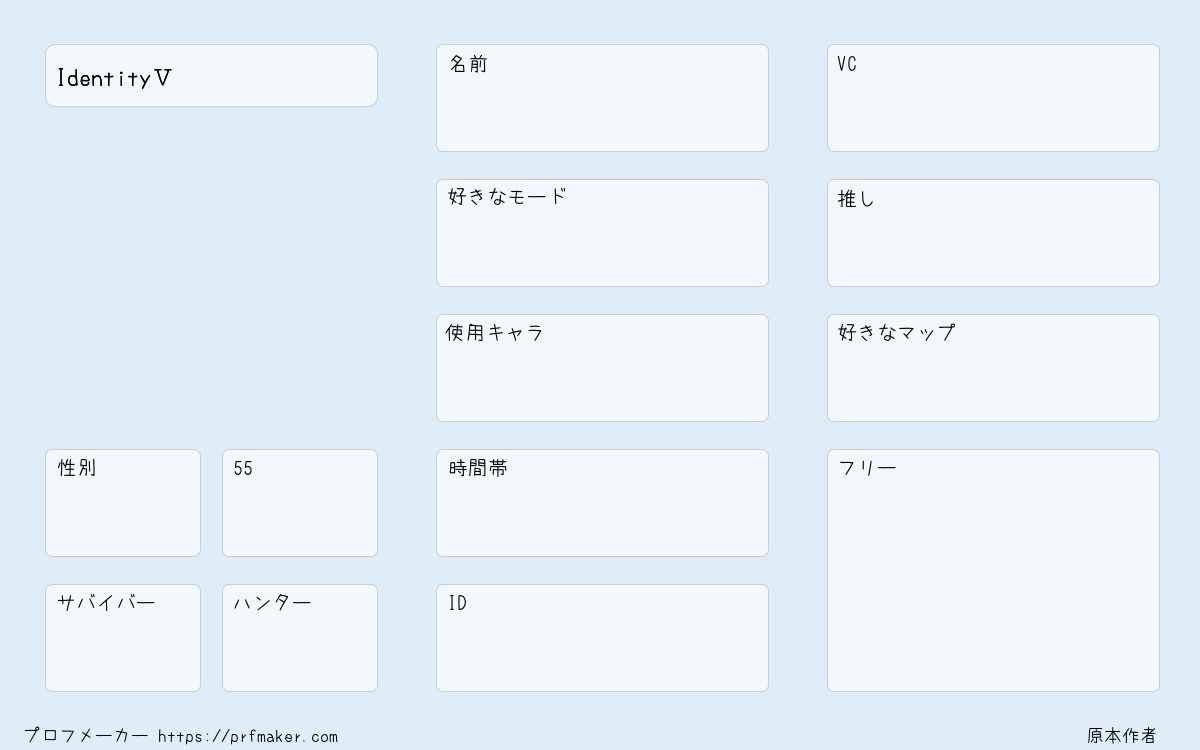The width and height of the screenshot is (1200, 750).
Task: Select the 時間帯 field
Action: tap(602, 503)
